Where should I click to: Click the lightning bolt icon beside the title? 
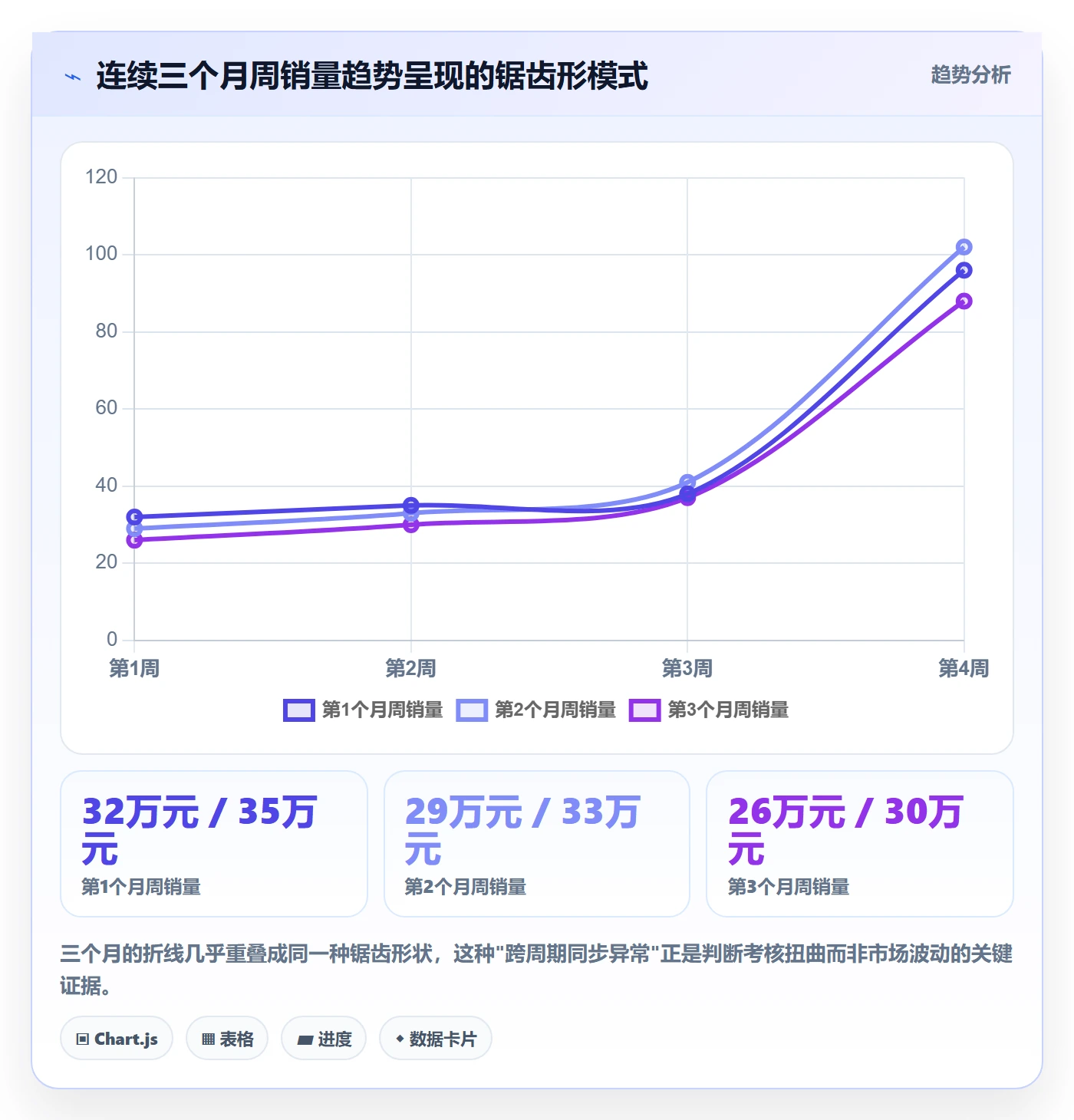pos(73,77)
